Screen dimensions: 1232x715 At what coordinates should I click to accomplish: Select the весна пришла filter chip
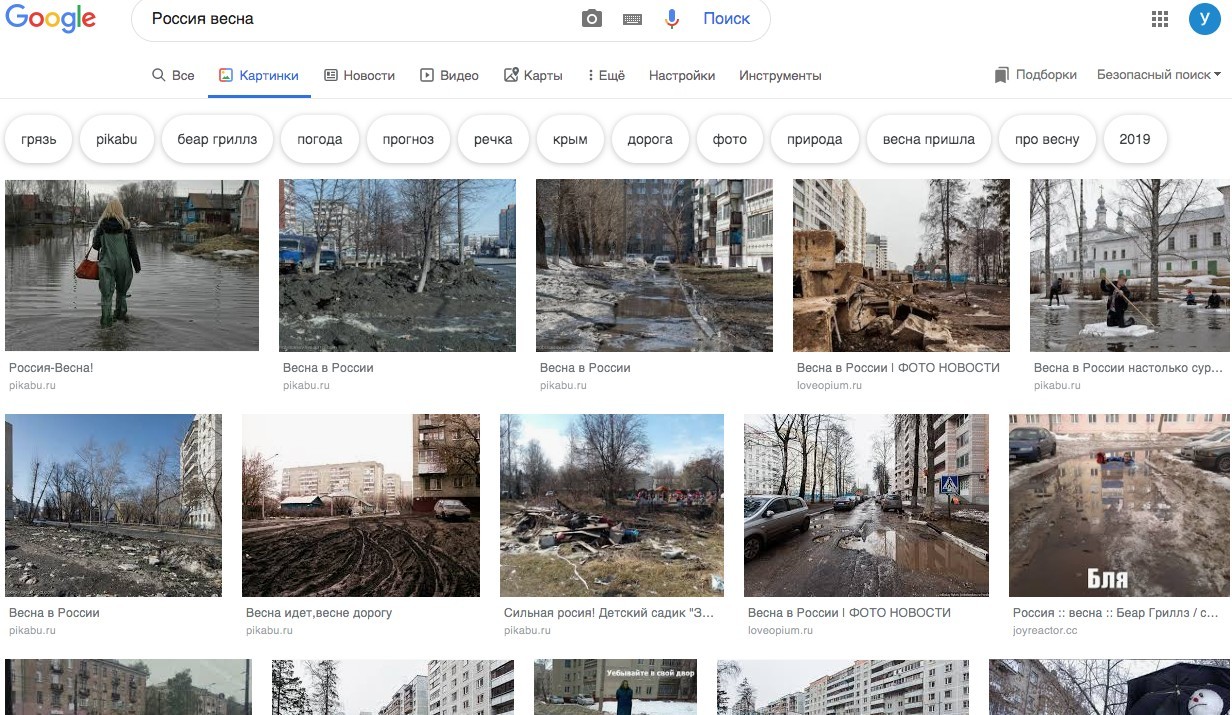928,139
